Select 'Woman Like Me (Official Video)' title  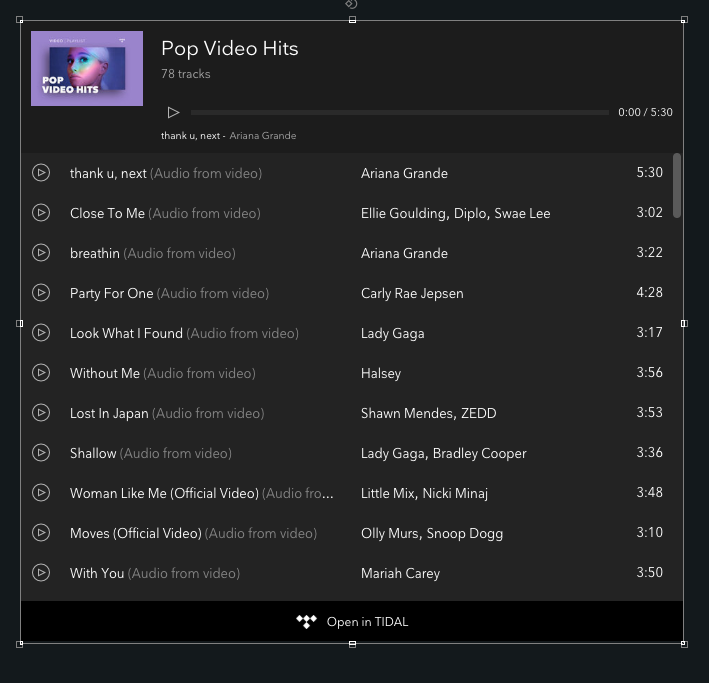164,493
